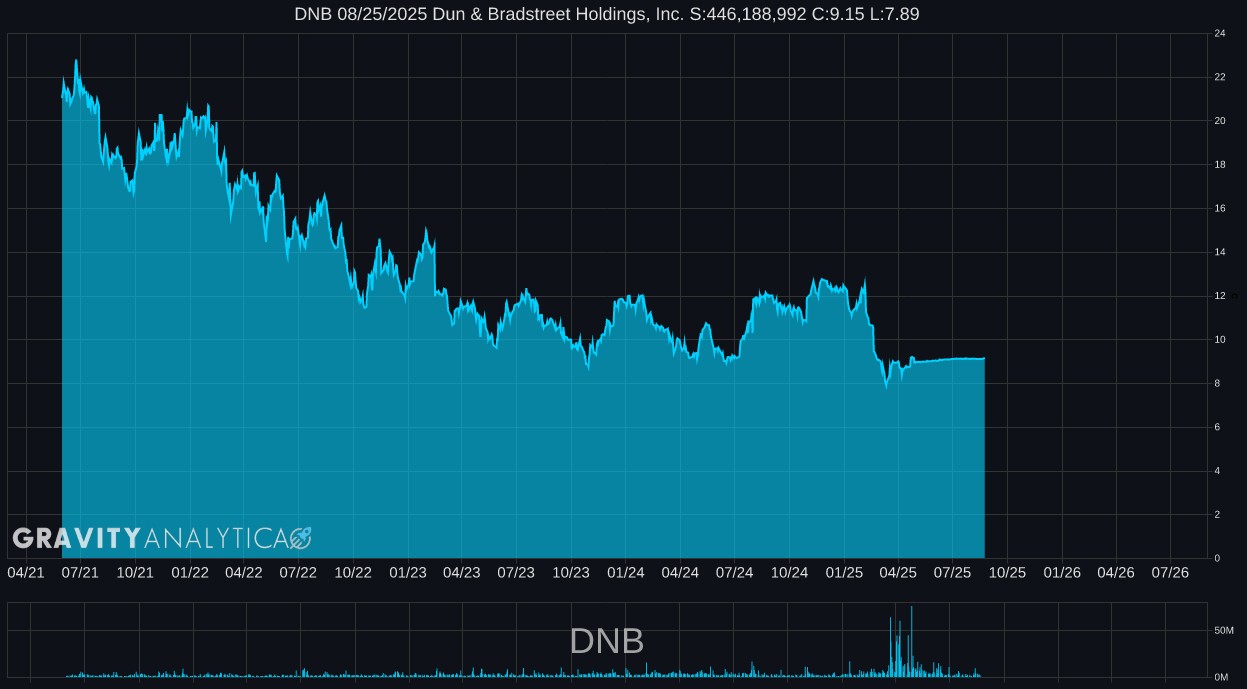Select the C:9.15 close value in the title
This screenshot has height=689, width=1247.
tap(836, 14)
